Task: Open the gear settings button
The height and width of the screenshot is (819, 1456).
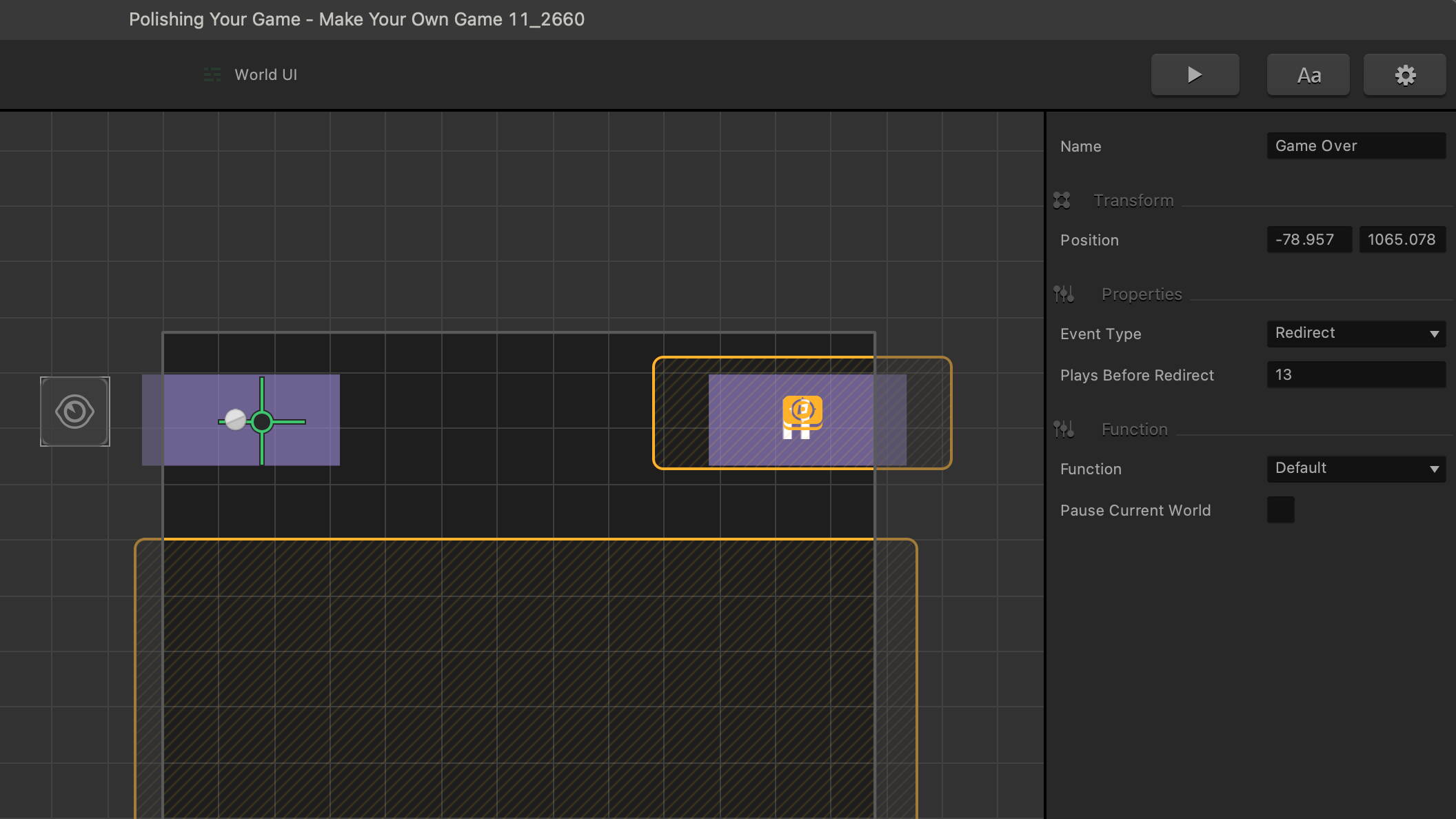Action: [1404, 74]
